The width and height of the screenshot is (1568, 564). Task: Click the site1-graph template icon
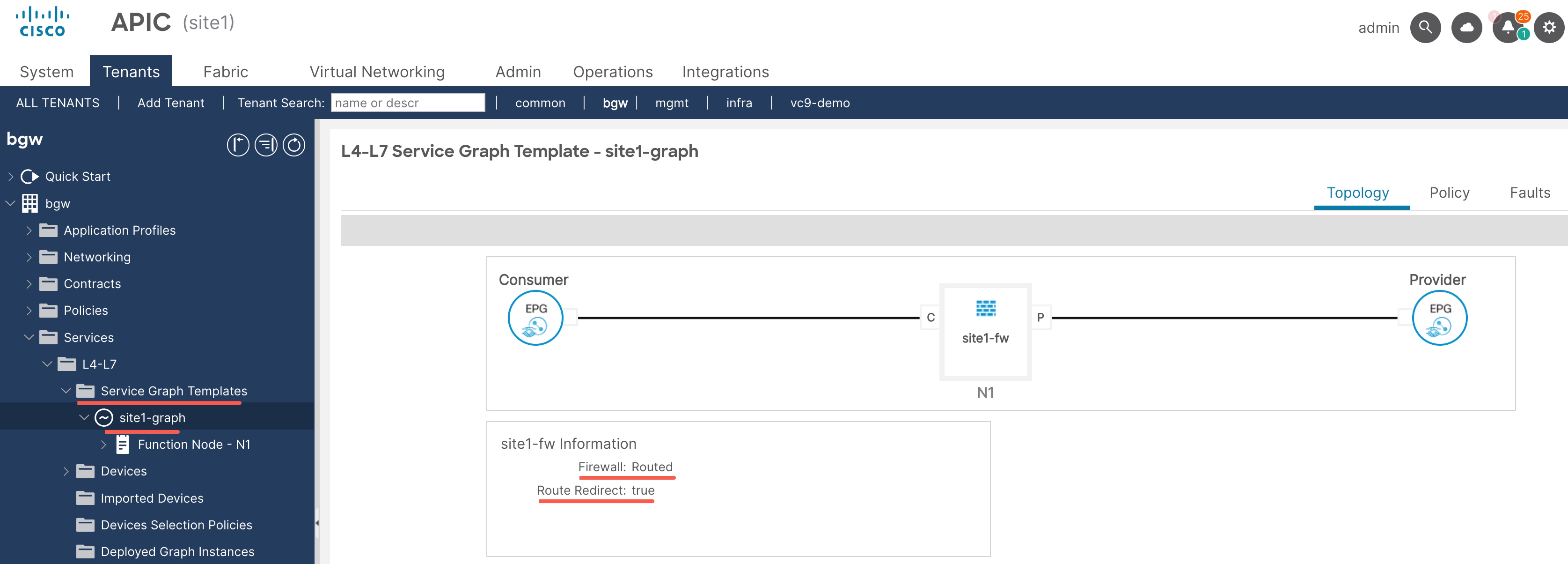coord(104,418)
